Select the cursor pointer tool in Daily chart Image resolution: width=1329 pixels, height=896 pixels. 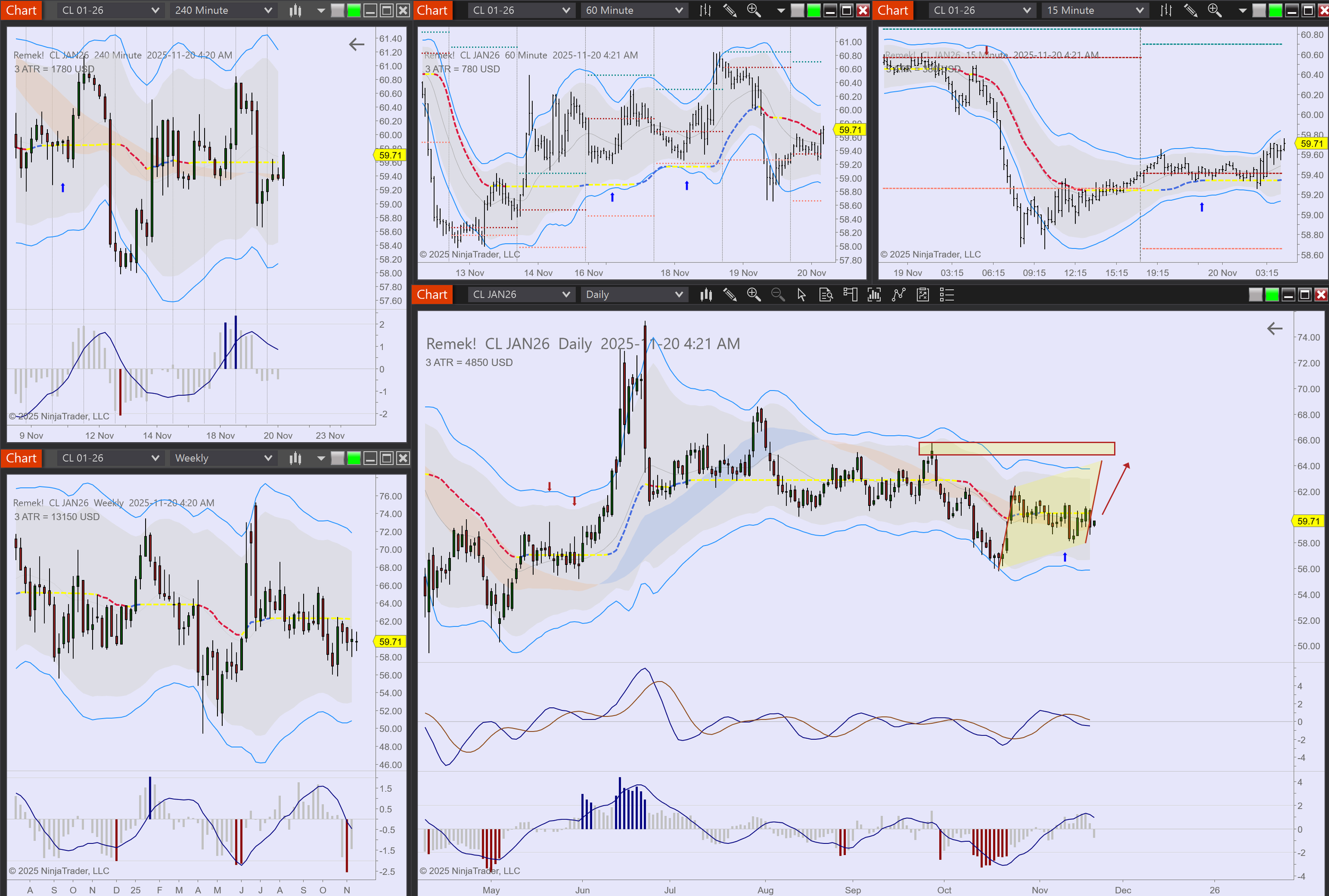tap(802, 295)
